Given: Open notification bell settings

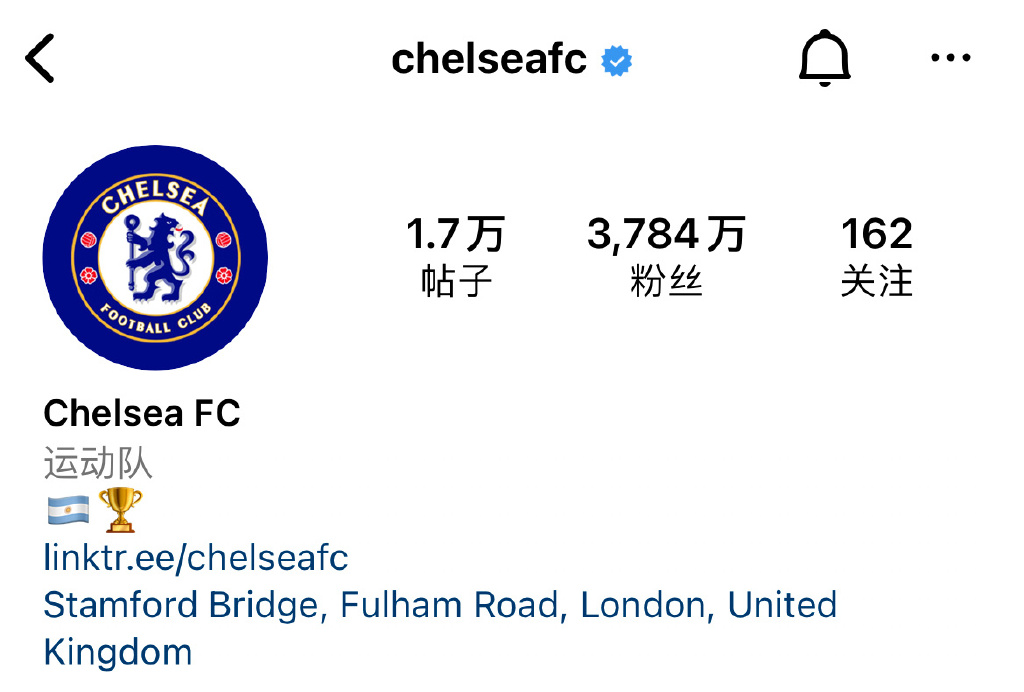Looking at the screenshot, I should (824, 59).
